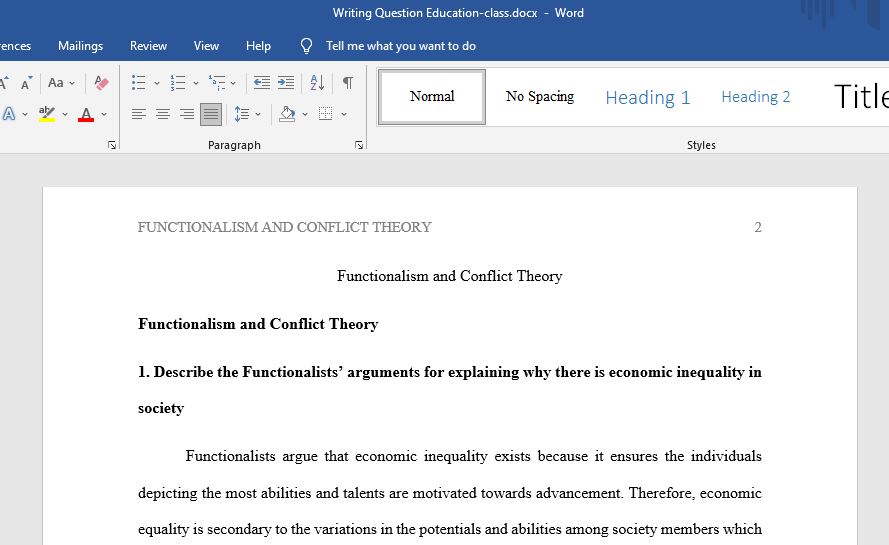Open the Mailings tab
Viewport: 889px width, 545px height.
[81, 46]
